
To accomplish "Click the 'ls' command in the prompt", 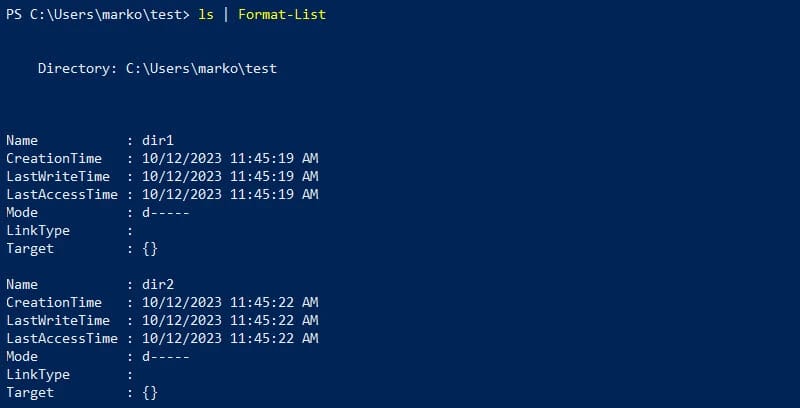I will click(207, 15).
